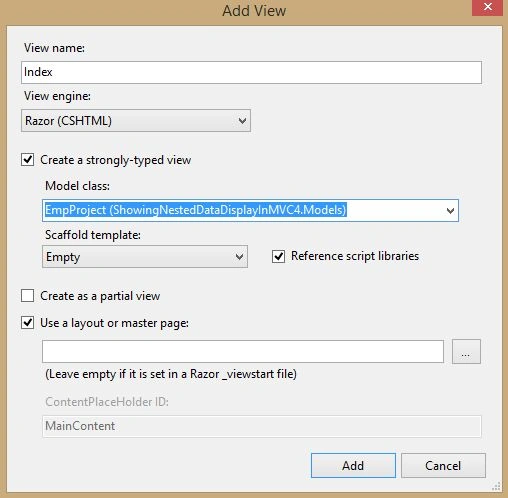Browse for layout with the ellipsis button

tap(466, 351)
